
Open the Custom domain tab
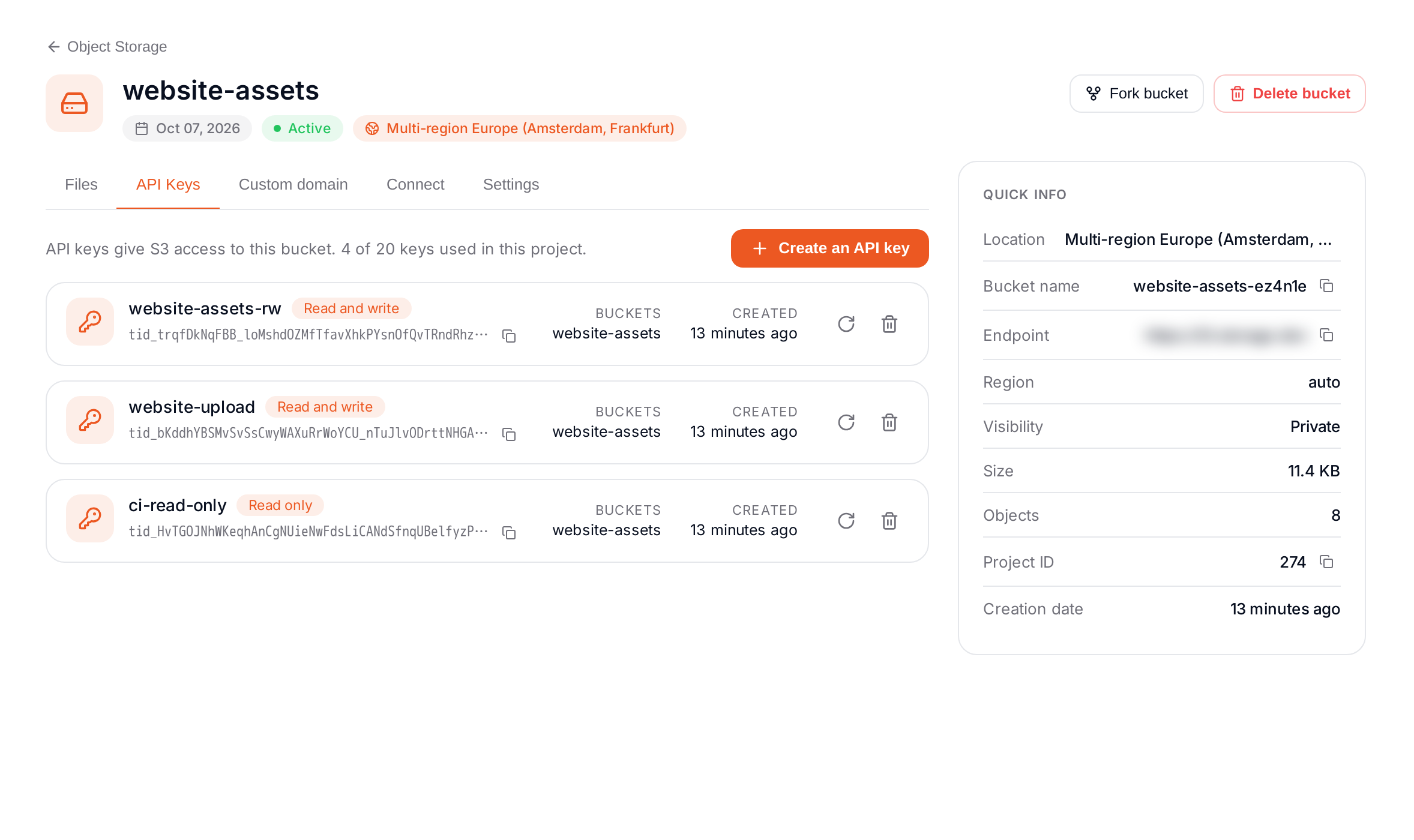point(293,184)
